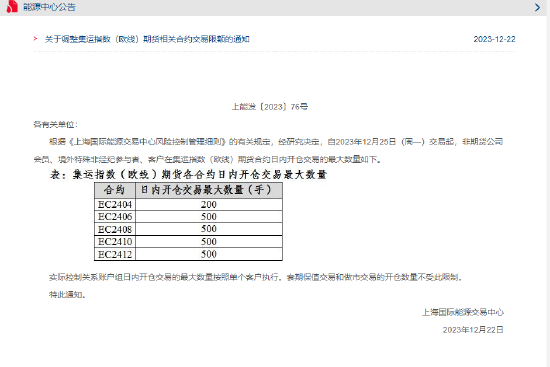
Task: Select the closing text 特此通知。
Action: pyautogui.click(x=67, y=295)
